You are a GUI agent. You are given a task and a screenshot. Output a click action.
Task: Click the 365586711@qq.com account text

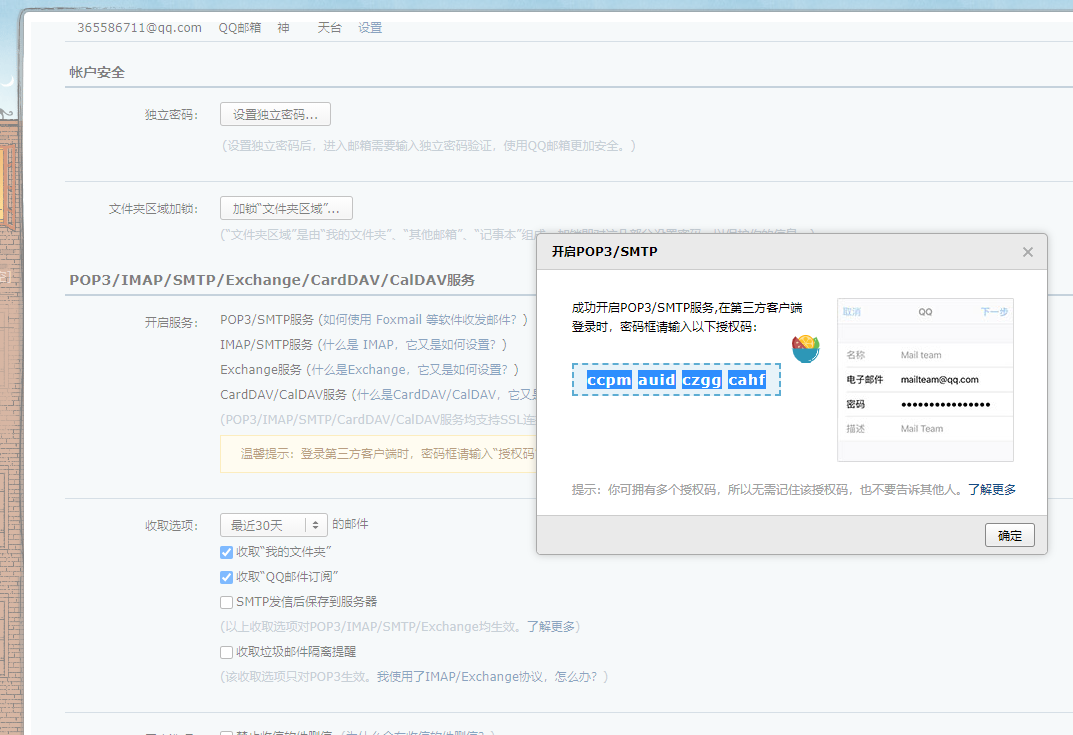[139, 28]
